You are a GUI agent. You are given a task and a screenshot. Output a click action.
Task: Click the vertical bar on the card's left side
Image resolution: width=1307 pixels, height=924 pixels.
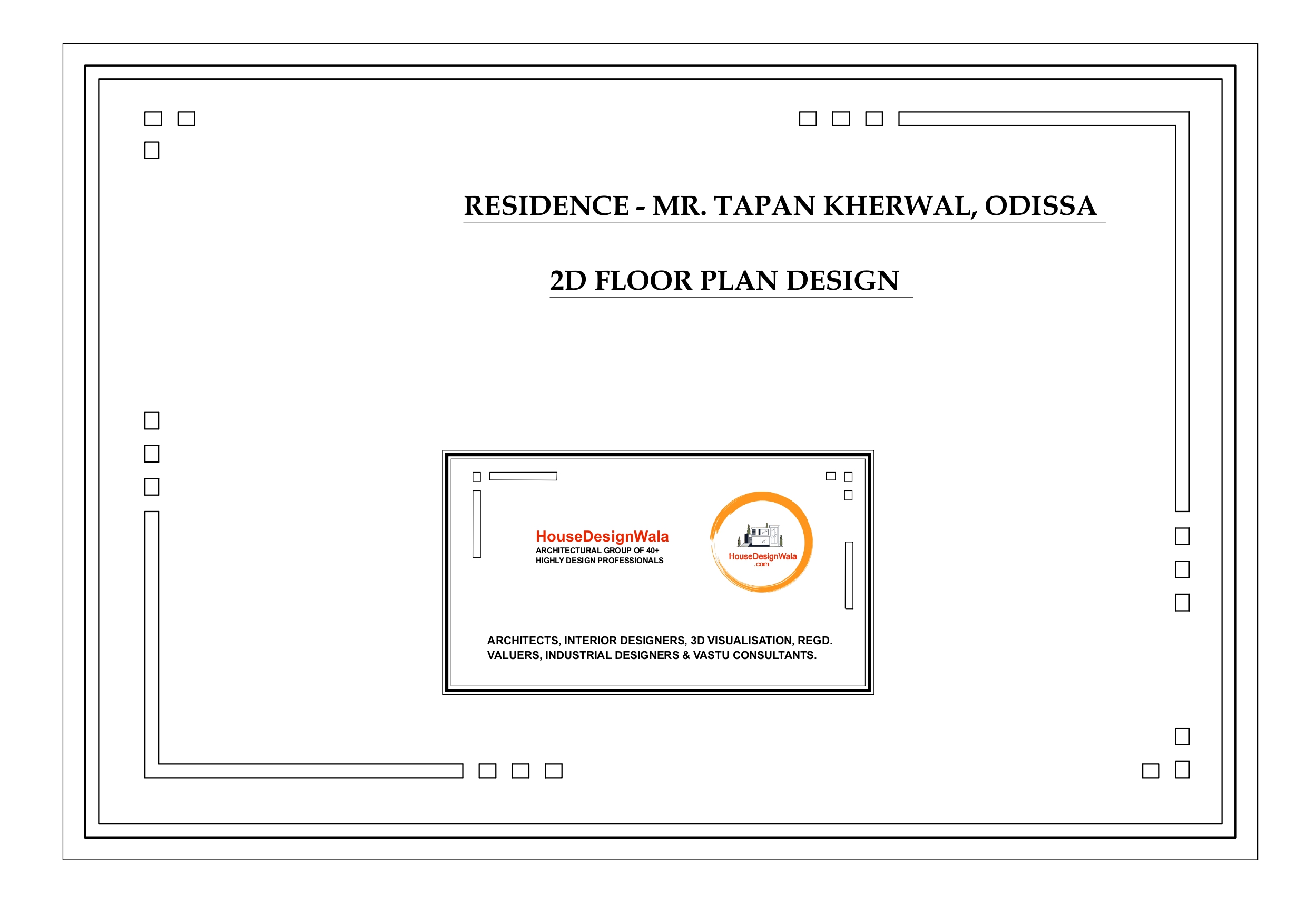[476, 524]
